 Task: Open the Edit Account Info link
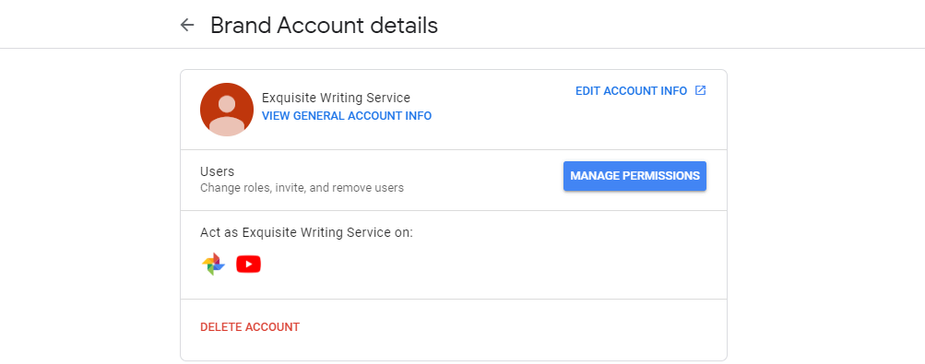pyautogui.click(x=631, y=91)
